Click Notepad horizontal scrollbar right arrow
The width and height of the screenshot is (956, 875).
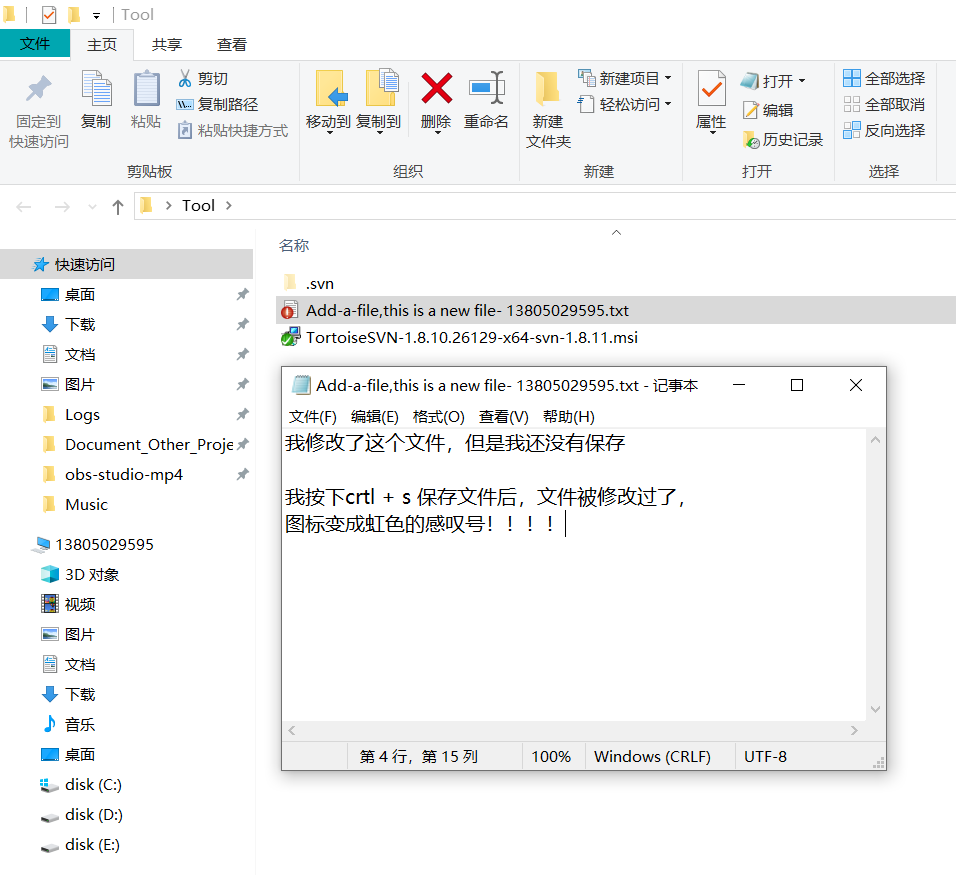(854, 730)
